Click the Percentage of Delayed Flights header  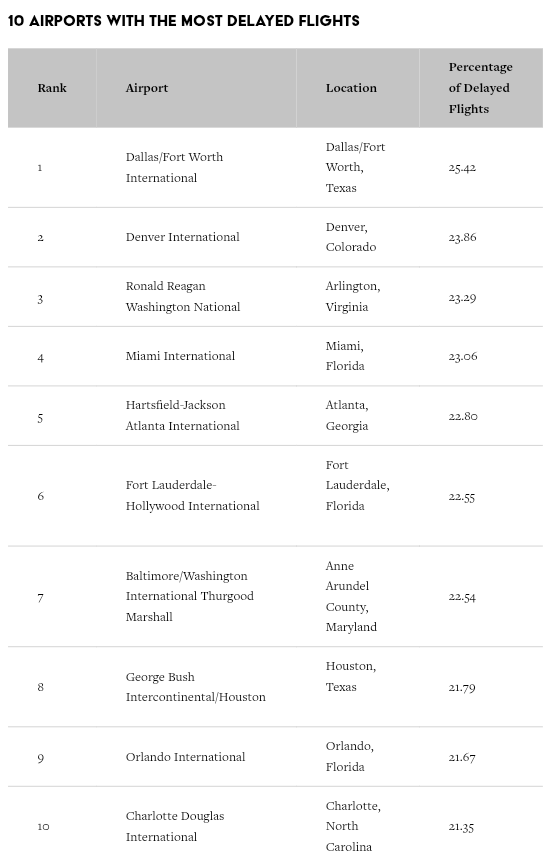click(480, 88)
